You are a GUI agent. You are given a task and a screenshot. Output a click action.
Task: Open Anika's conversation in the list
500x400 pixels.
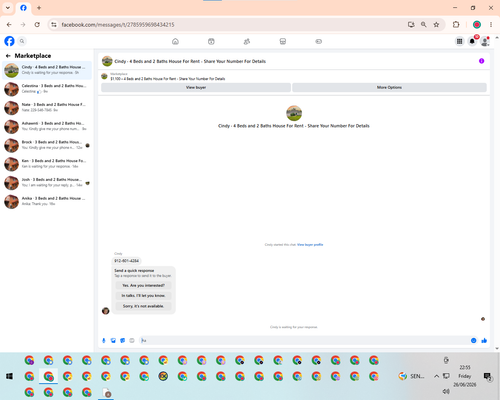click(47, 201)
